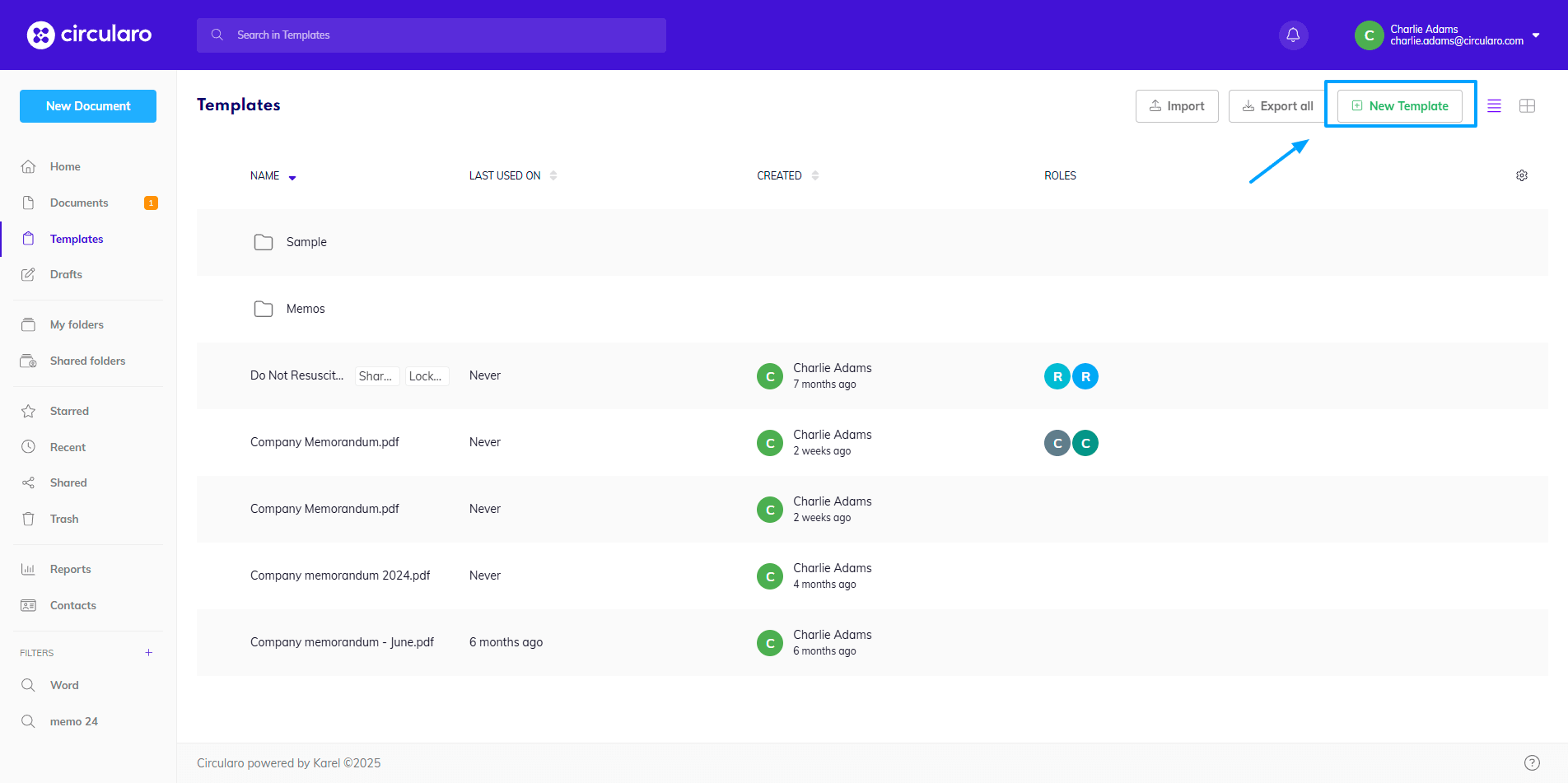The image size is (1568, 783).
Task: Open the Sample folder
Action: coord(306,242)
